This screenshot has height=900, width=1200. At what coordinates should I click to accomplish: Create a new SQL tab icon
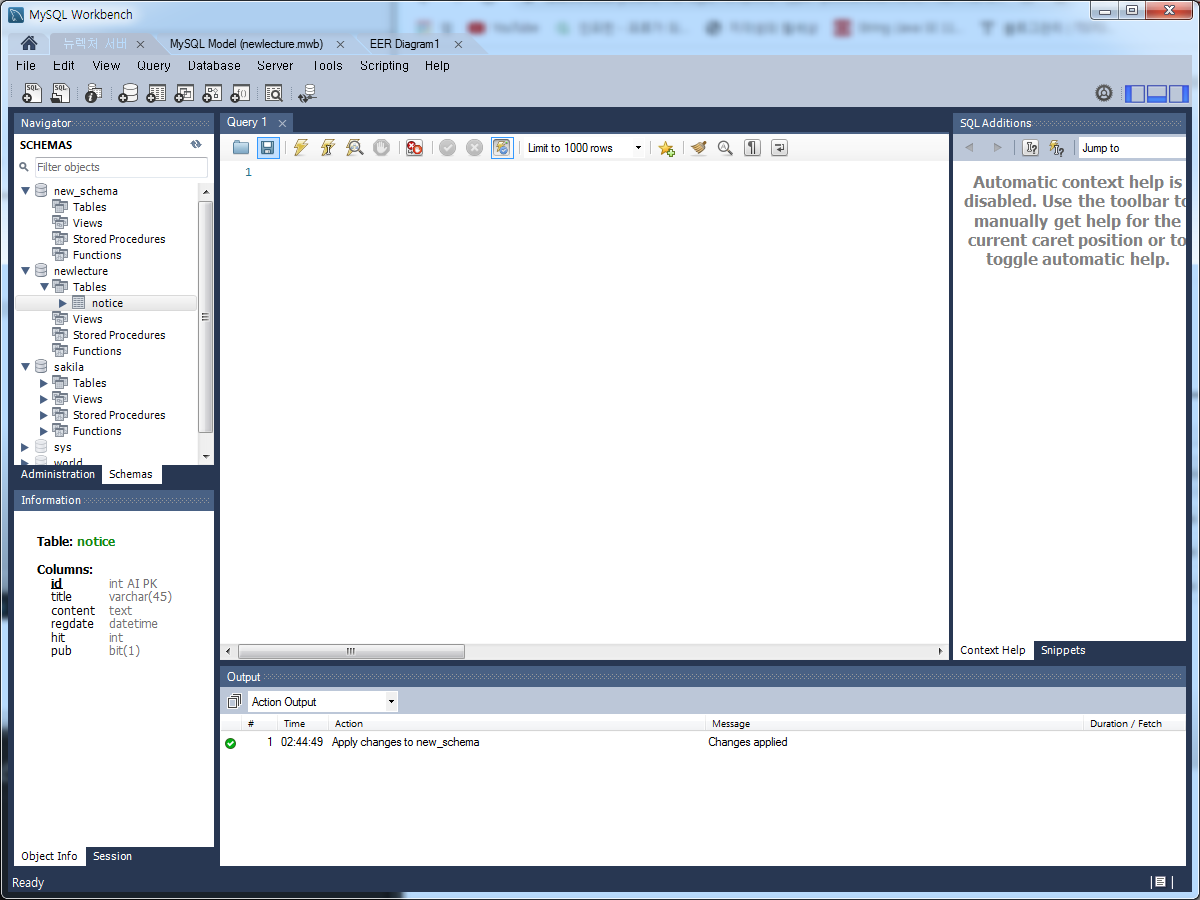point(32,93)
